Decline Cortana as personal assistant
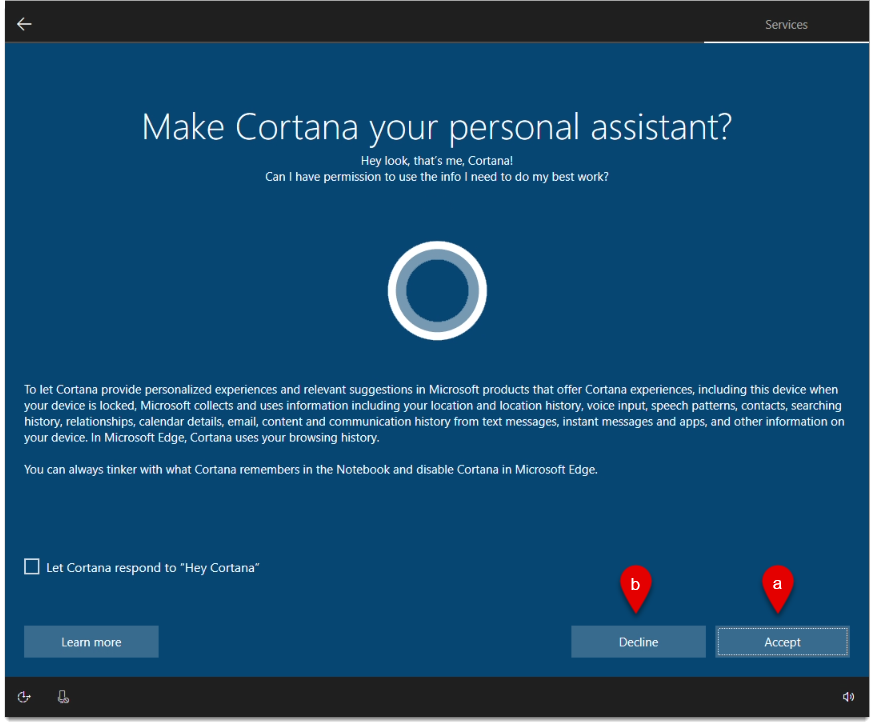The height and width of the screenshot is (728, 875). click(x=638, y=642)
